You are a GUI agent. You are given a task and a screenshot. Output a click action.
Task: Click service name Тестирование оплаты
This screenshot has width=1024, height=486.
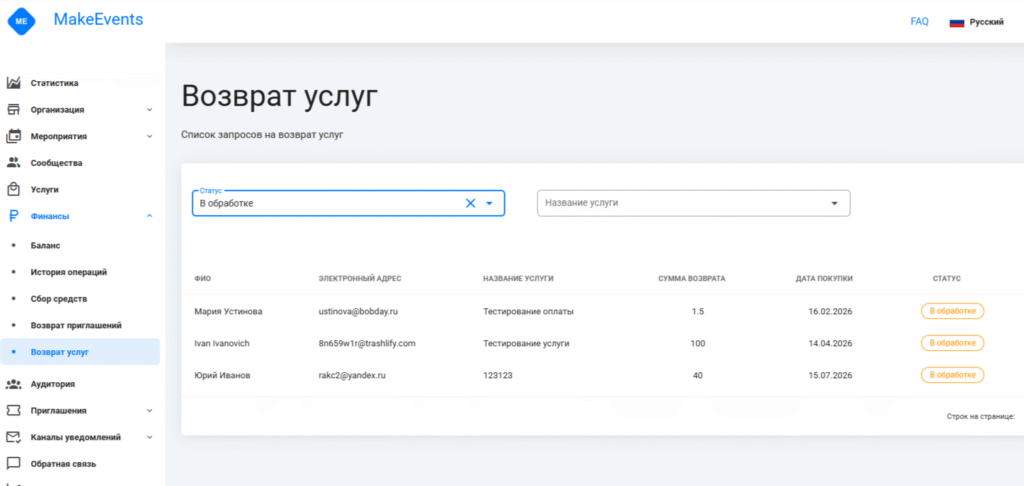tap(528, 312)
